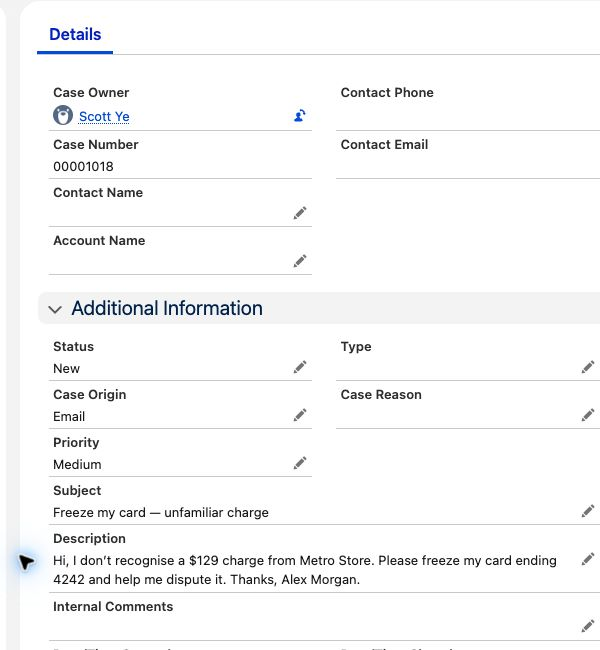
Task: Edit the Case Origin pencil icon
Action: point(300,415)
